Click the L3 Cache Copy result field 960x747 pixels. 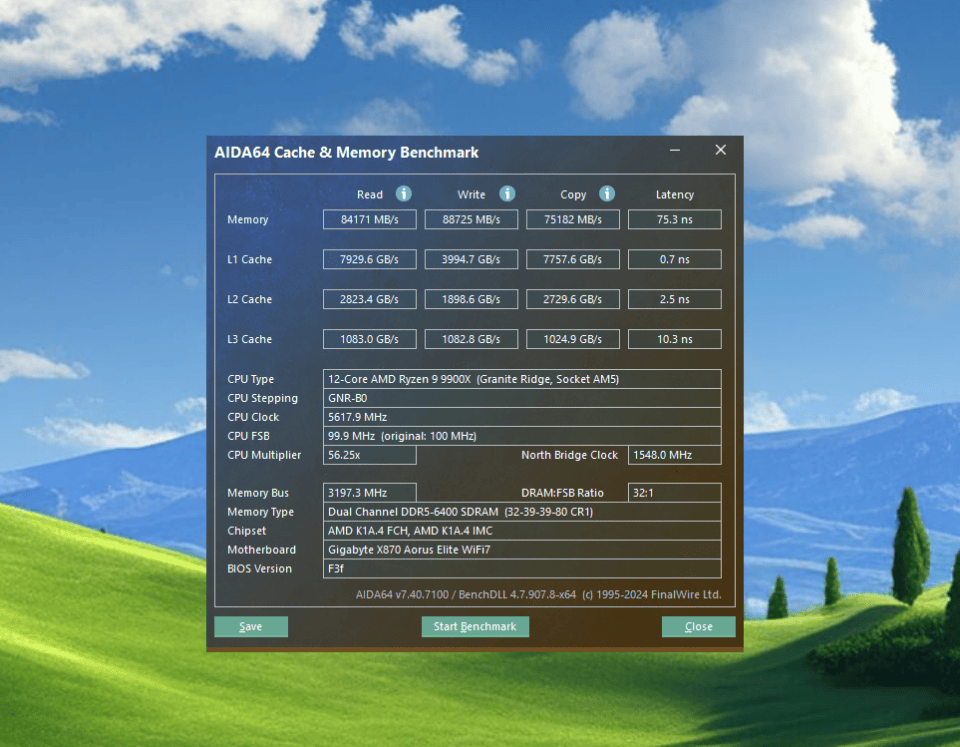pyautogui.click(x=572, y=339)
